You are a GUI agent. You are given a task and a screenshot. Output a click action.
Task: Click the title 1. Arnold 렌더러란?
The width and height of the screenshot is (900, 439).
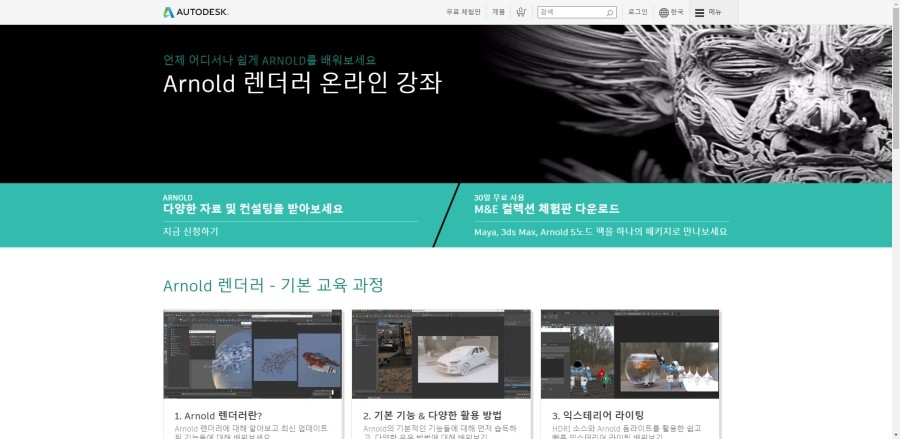coord(218,415)
